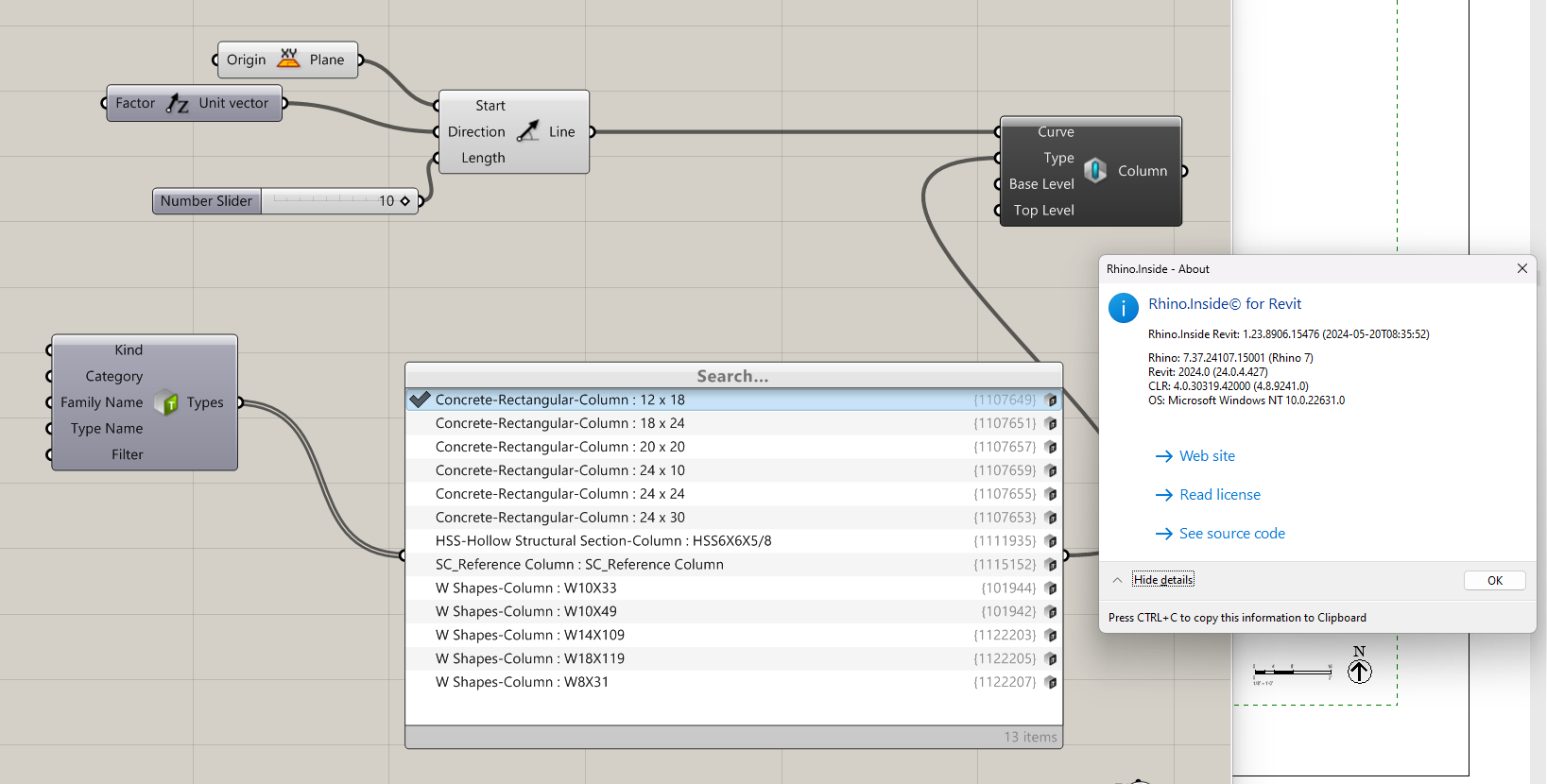Click the cube icon on SC_Reference Column row
The image size is (1547, 784).
pos(1050,565)
